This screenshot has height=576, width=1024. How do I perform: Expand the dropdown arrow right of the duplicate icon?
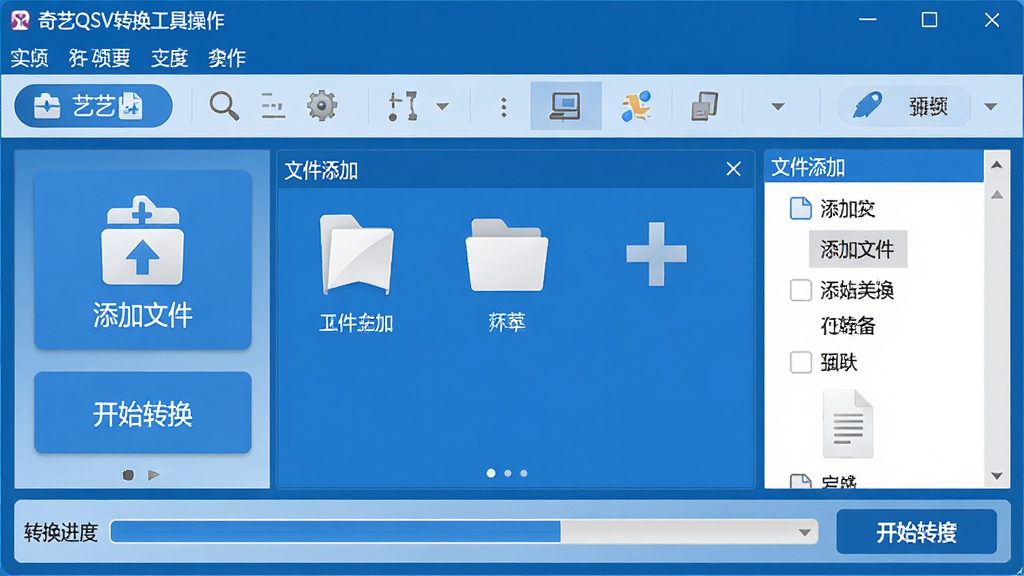point(778,106)
